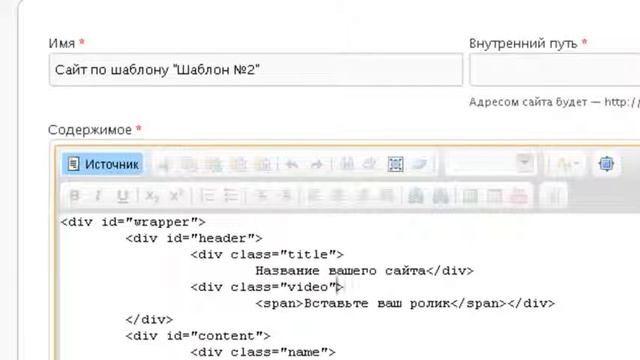
Task: Insert a bulleted list
Action: click(232, 196)
